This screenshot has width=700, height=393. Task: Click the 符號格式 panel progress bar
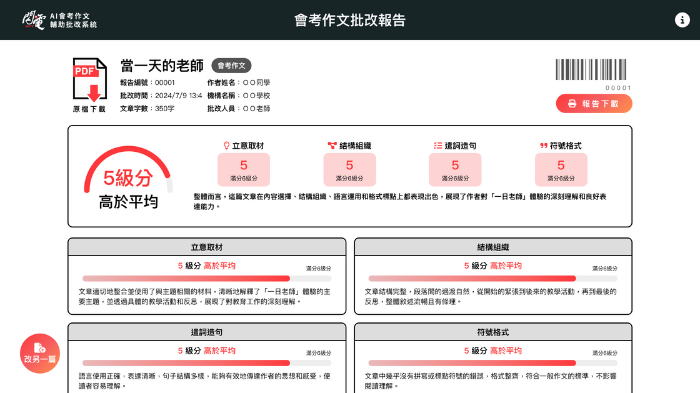pos(493,363)
